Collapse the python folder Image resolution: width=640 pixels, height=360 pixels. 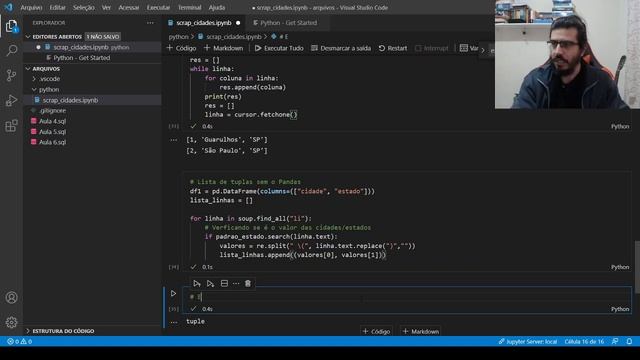pos(46,89)
